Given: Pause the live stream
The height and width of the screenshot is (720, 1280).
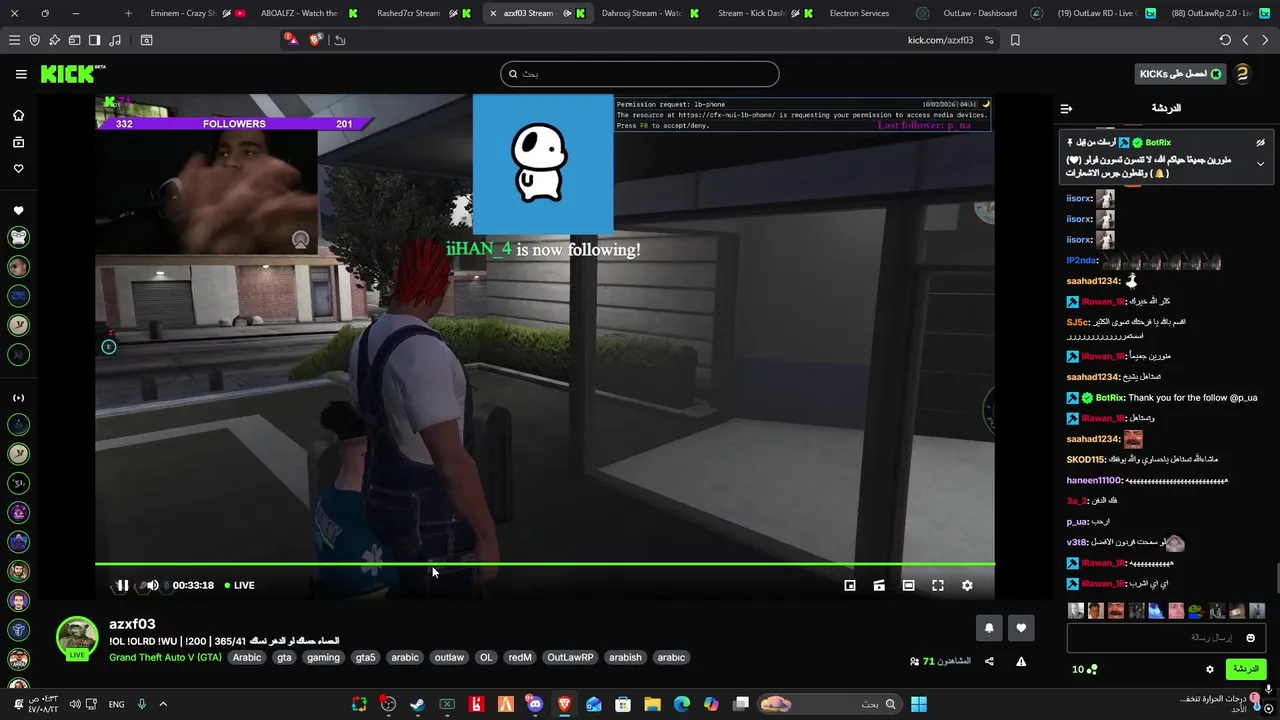Looking at the screenshot, I should [x=122, y=585].
